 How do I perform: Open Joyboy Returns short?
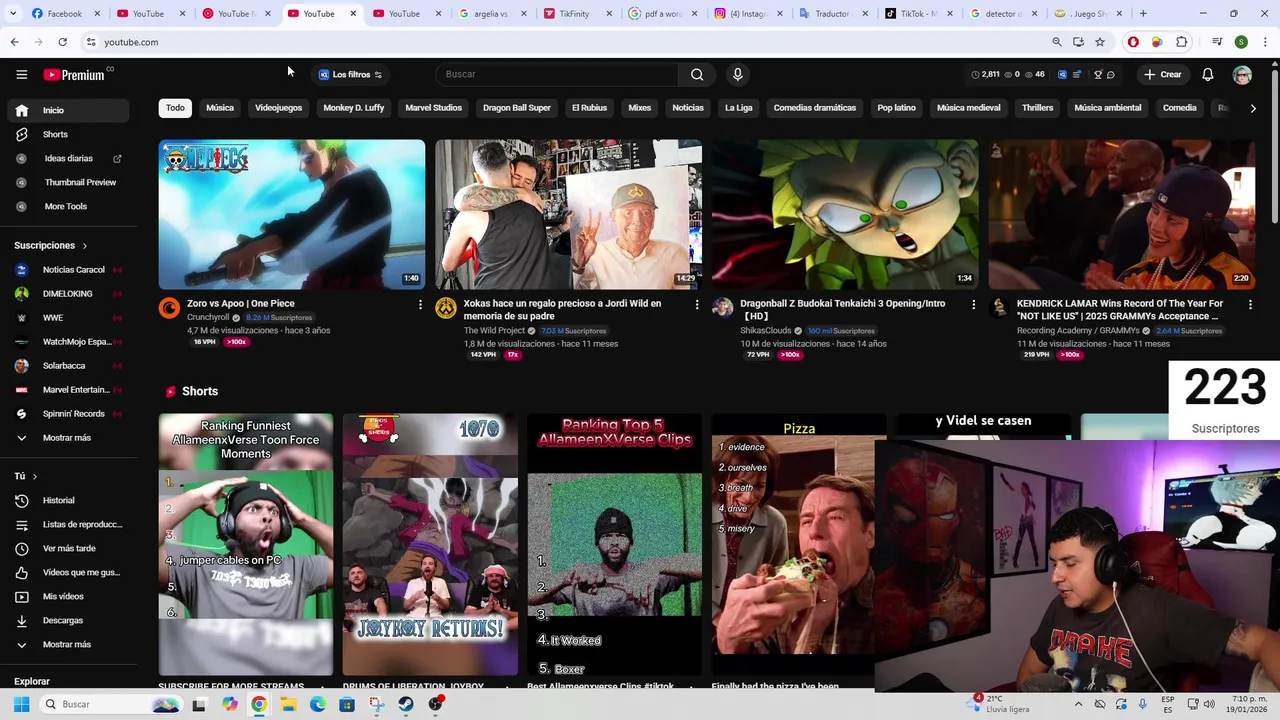pyautogui.click(x=430, y=545)
